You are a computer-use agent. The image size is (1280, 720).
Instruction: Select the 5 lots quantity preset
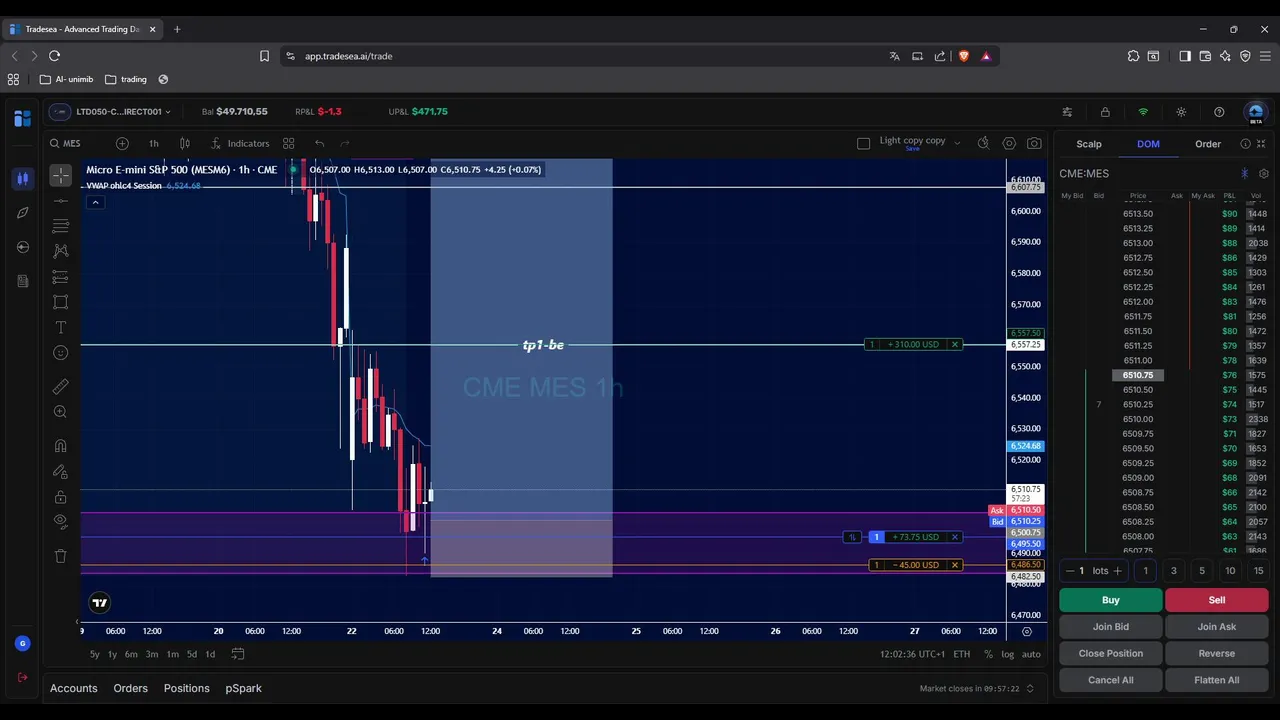tap(1202, 571)
